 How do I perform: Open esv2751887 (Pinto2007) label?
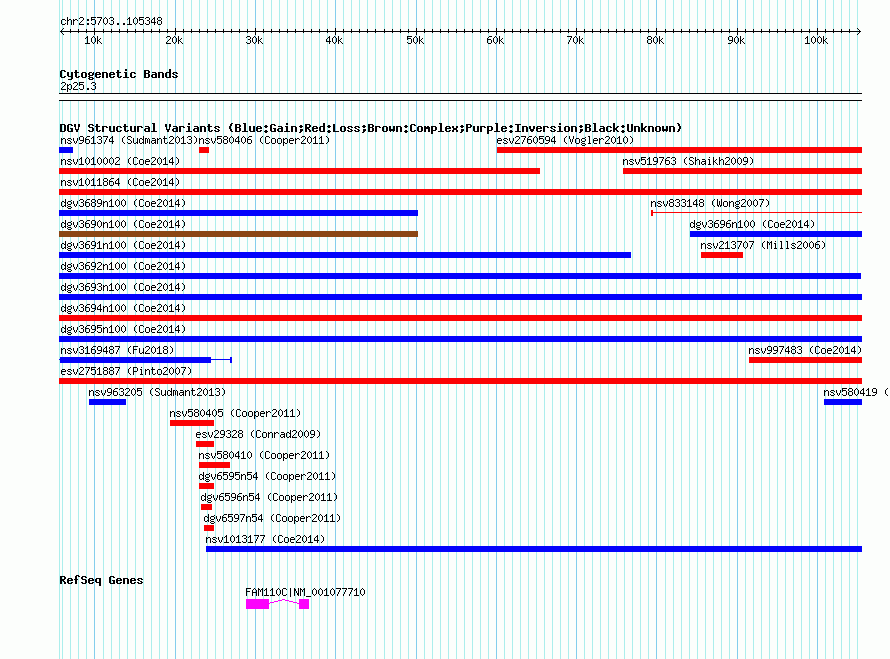[x=126, y=371]
